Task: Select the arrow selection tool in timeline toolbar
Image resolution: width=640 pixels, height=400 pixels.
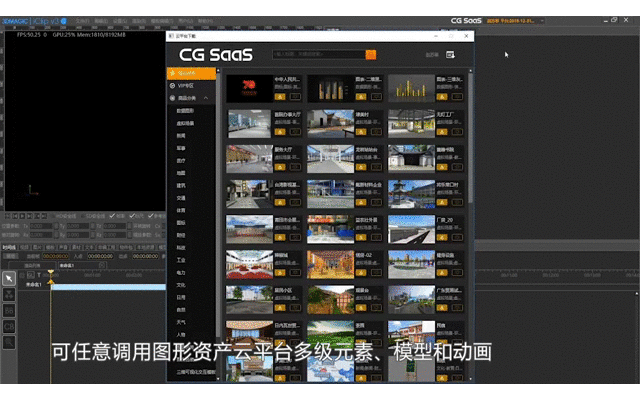Action: click(9, 278)
